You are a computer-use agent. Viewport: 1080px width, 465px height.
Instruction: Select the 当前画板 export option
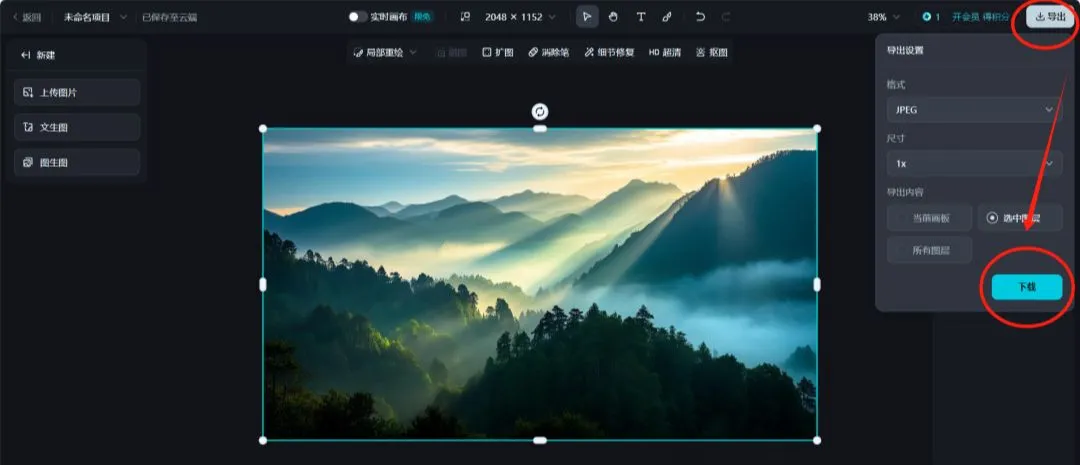(x=930, y=218)
